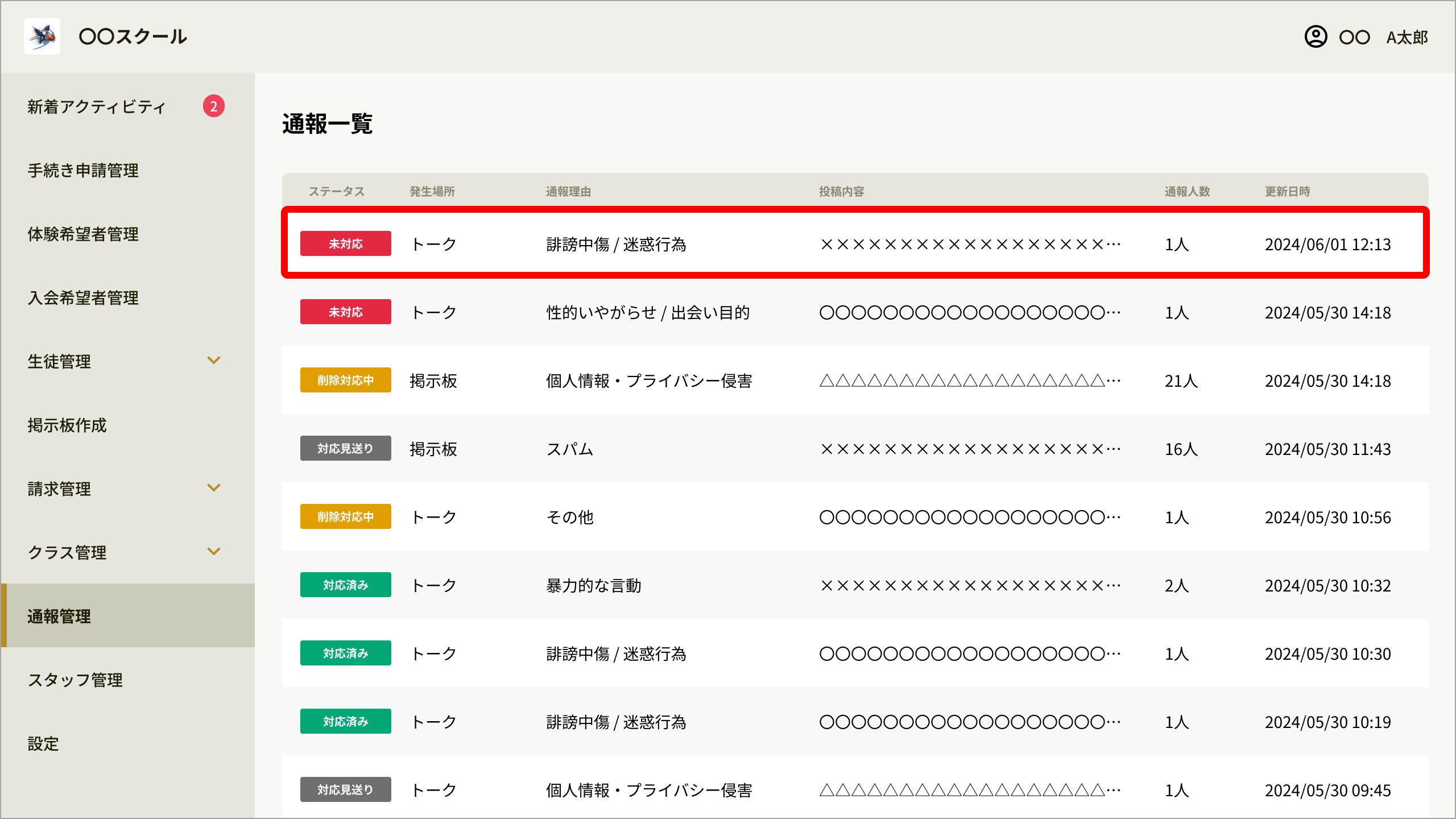The width and height of the screenshot is (1456, 819).
Task: Expand the 生徒管理 chevron
Action: 214,361
